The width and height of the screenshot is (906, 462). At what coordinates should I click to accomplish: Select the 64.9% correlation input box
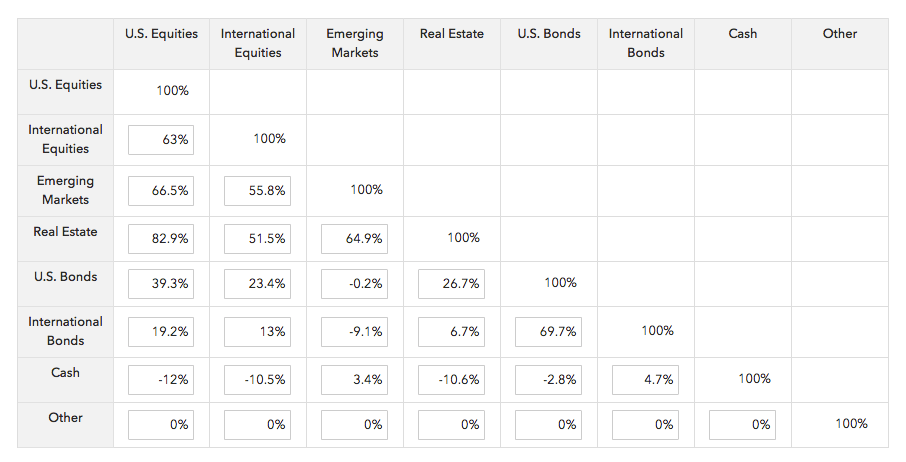pyautogui.click(x=354, y=239)
